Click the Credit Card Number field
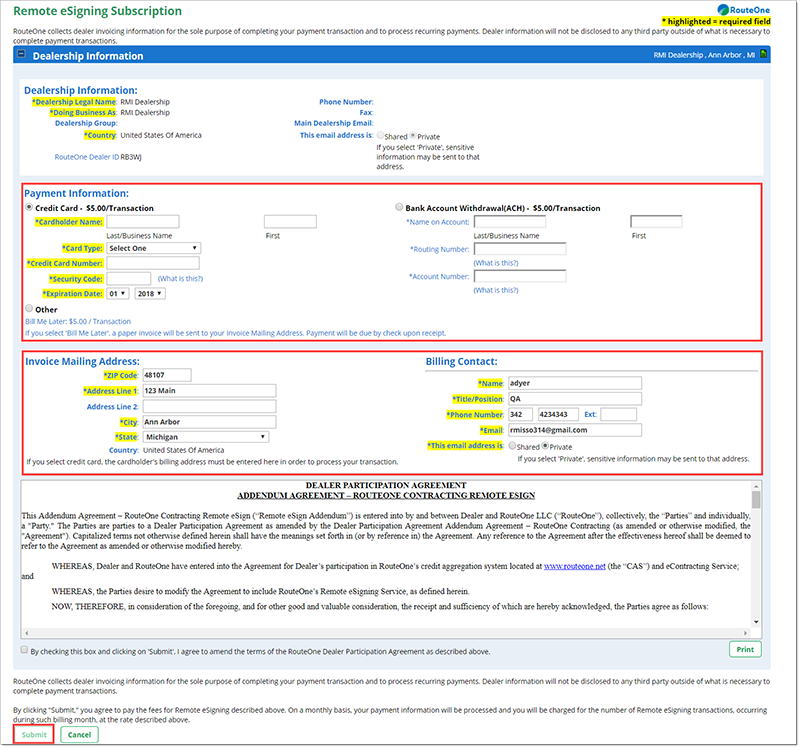Viewport: 800px width, 748px height. tap(153, 263)
